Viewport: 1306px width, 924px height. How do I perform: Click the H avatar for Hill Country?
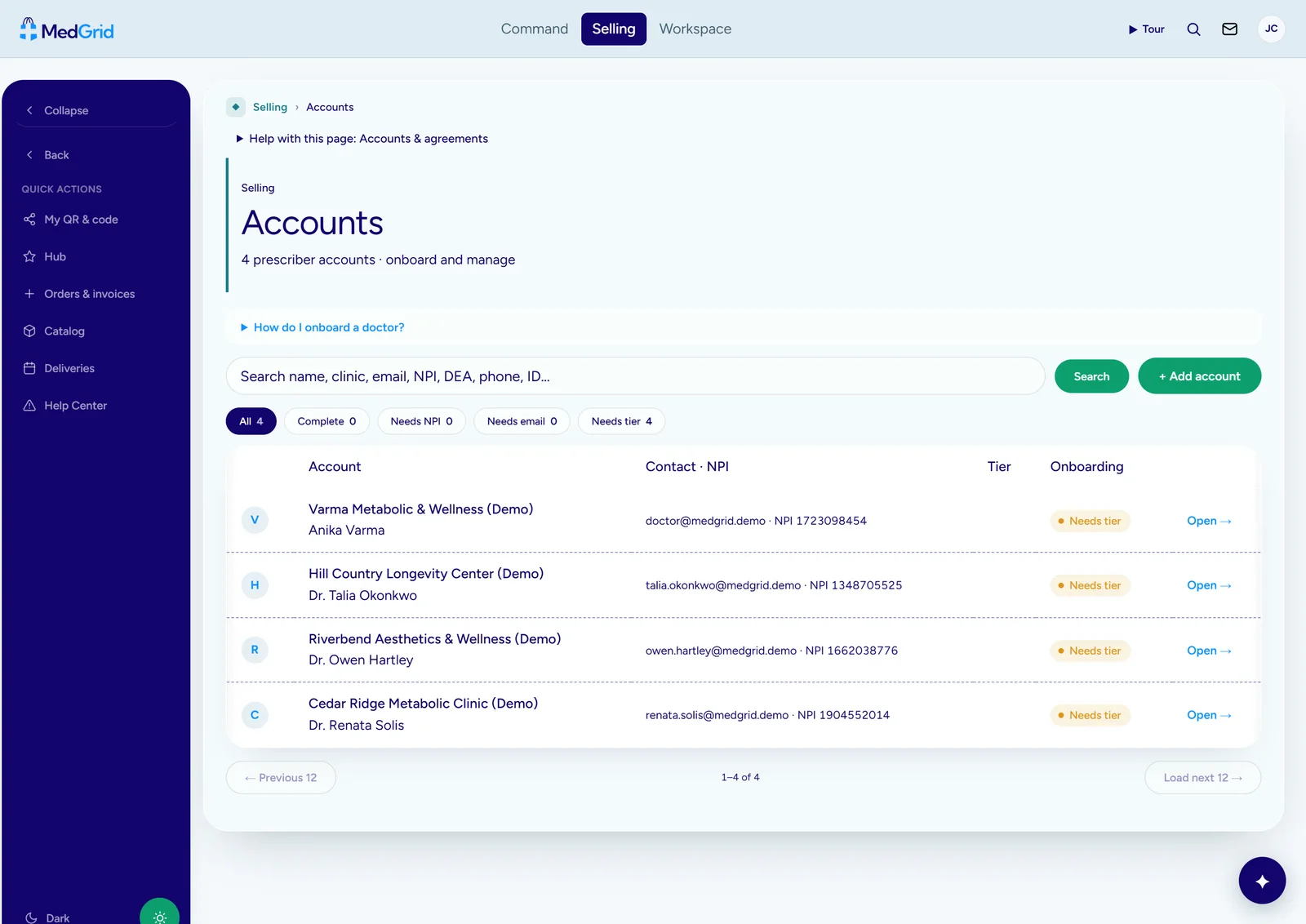click(255, 585)
